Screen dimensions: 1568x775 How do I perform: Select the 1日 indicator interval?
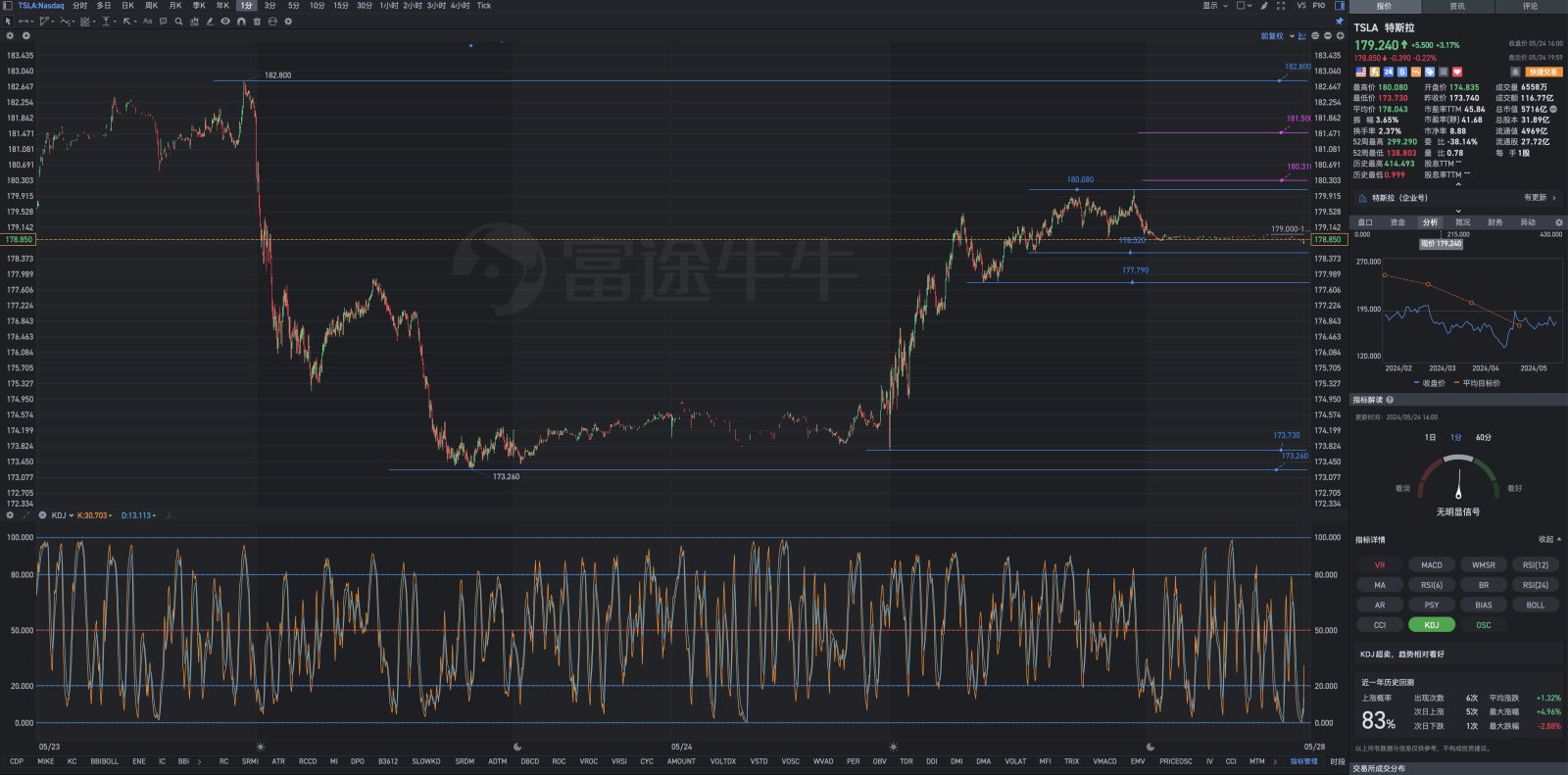pyautogui.click(x=1430, y=438)
